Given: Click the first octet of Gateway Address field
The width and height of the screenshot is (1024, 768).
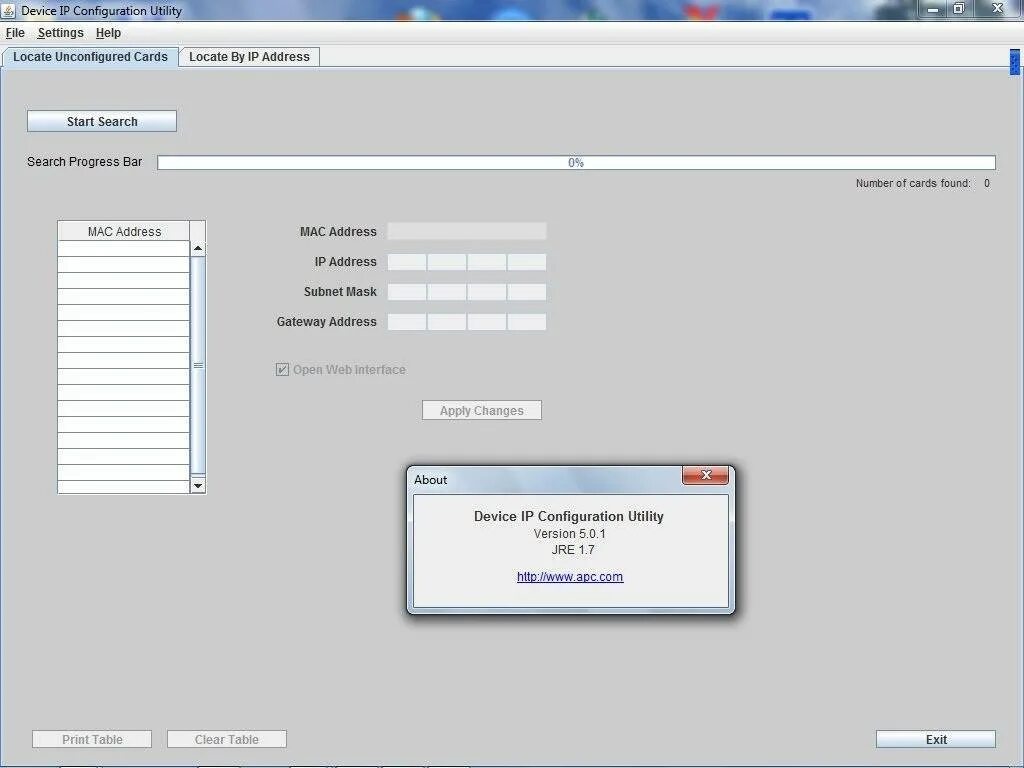Looking at the screenshot, I should tap(407, 322).
